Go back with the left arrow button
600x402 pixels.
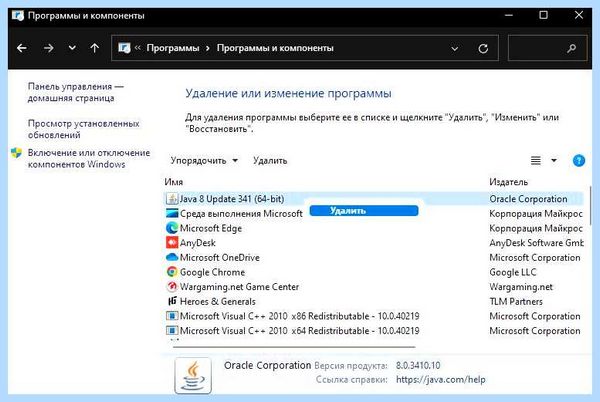(22, 48)
